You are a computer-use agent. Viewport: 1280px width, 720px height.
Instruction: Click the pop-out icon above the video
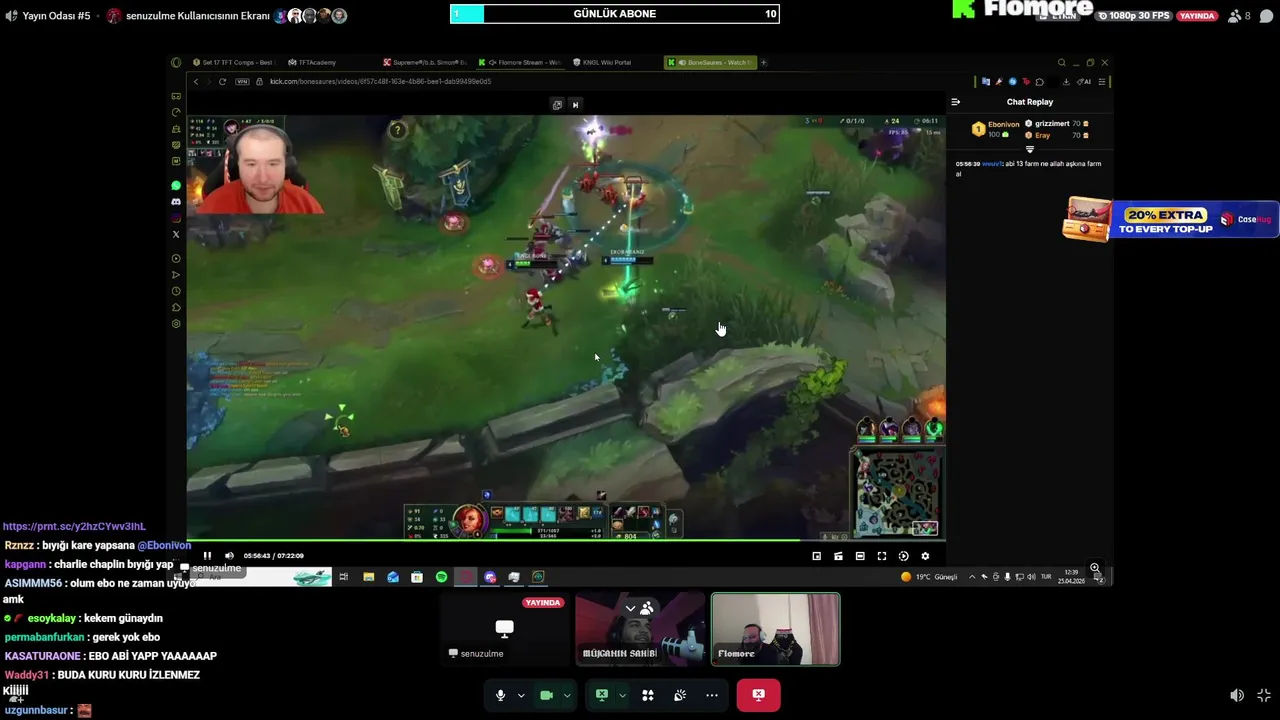click(557, 104)
